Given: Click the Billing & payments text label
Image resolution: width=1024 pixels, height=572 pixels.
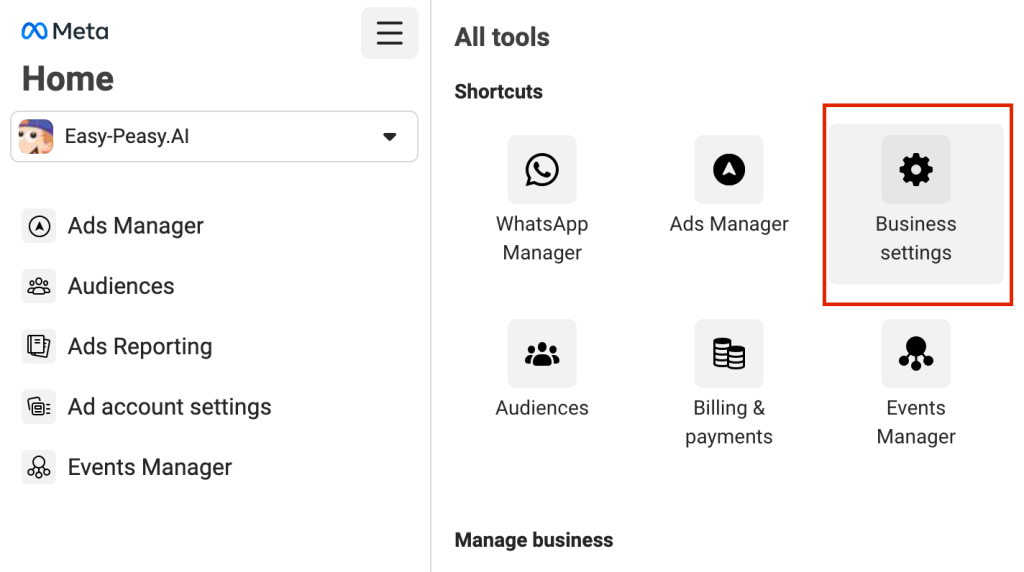Looking at the screenshot, I should [729, 422].
